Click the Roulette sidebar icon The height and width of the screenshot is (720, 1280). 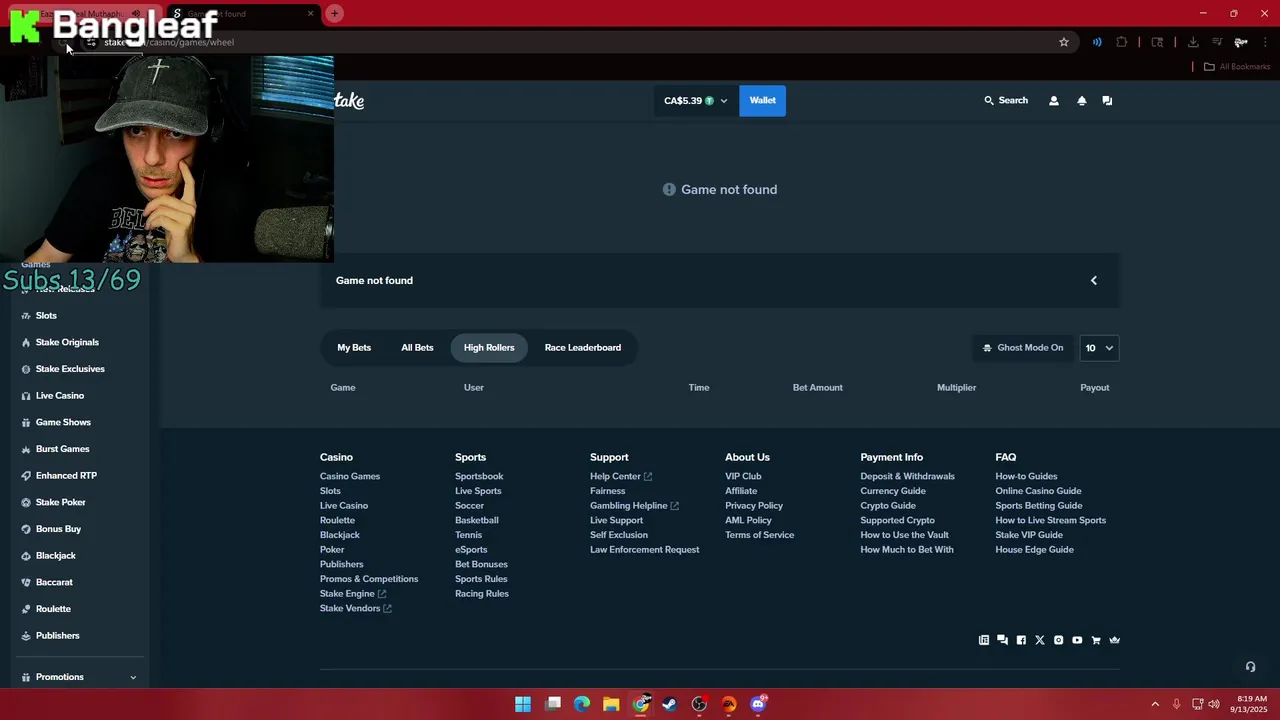click(x=26, y=609)
